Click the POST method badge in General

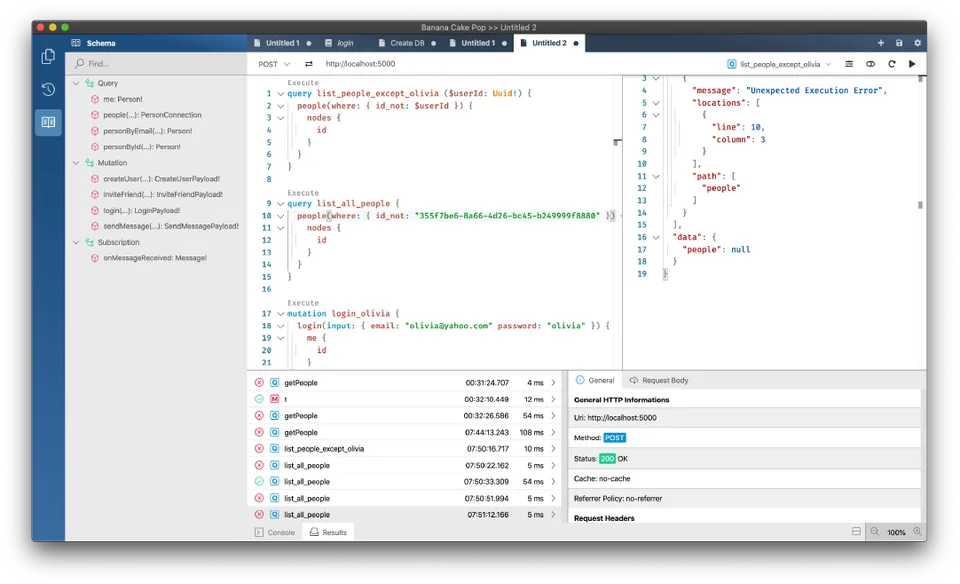pyautogui.click(x=614, y=438)
